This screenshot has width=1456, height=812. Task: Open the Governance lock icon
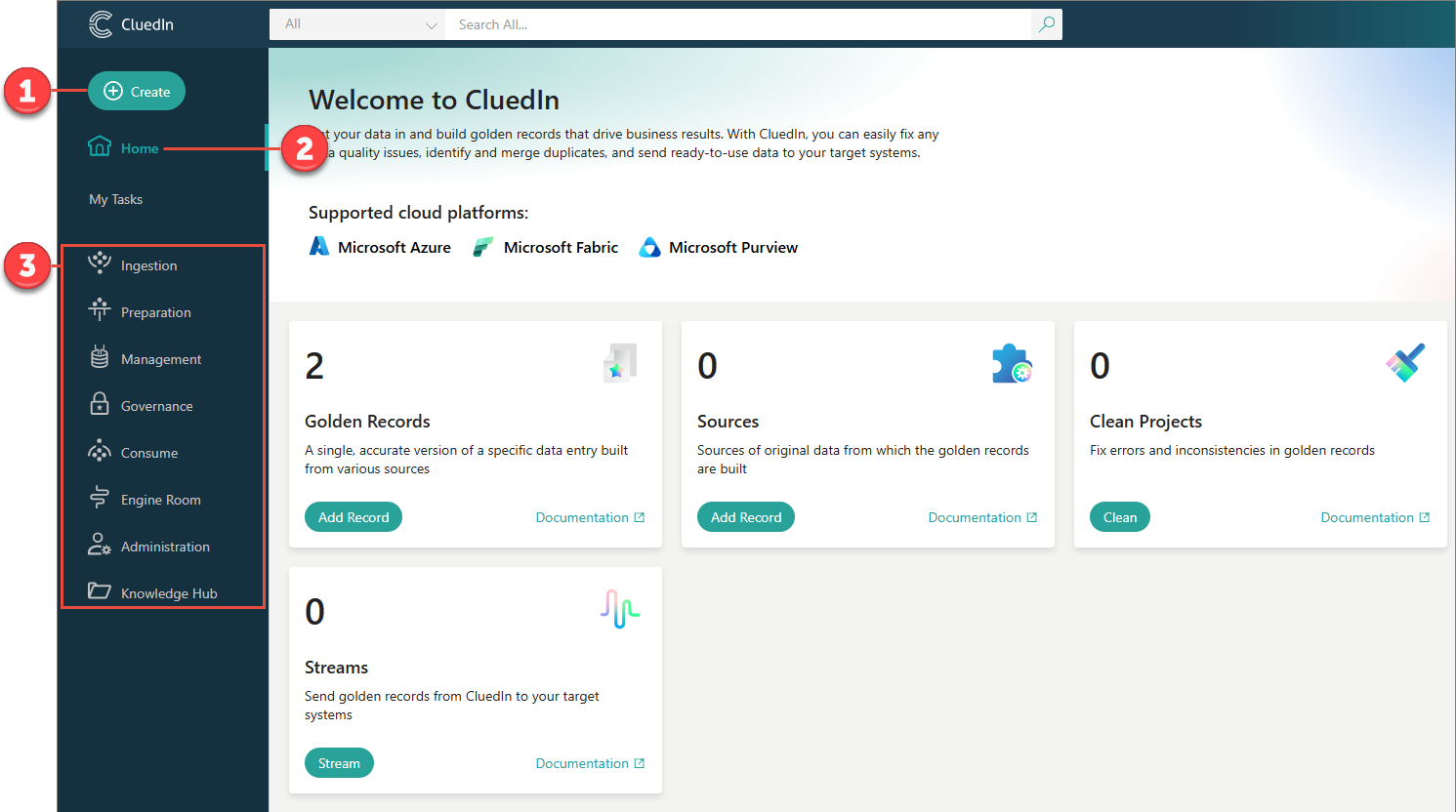[100, 404]
